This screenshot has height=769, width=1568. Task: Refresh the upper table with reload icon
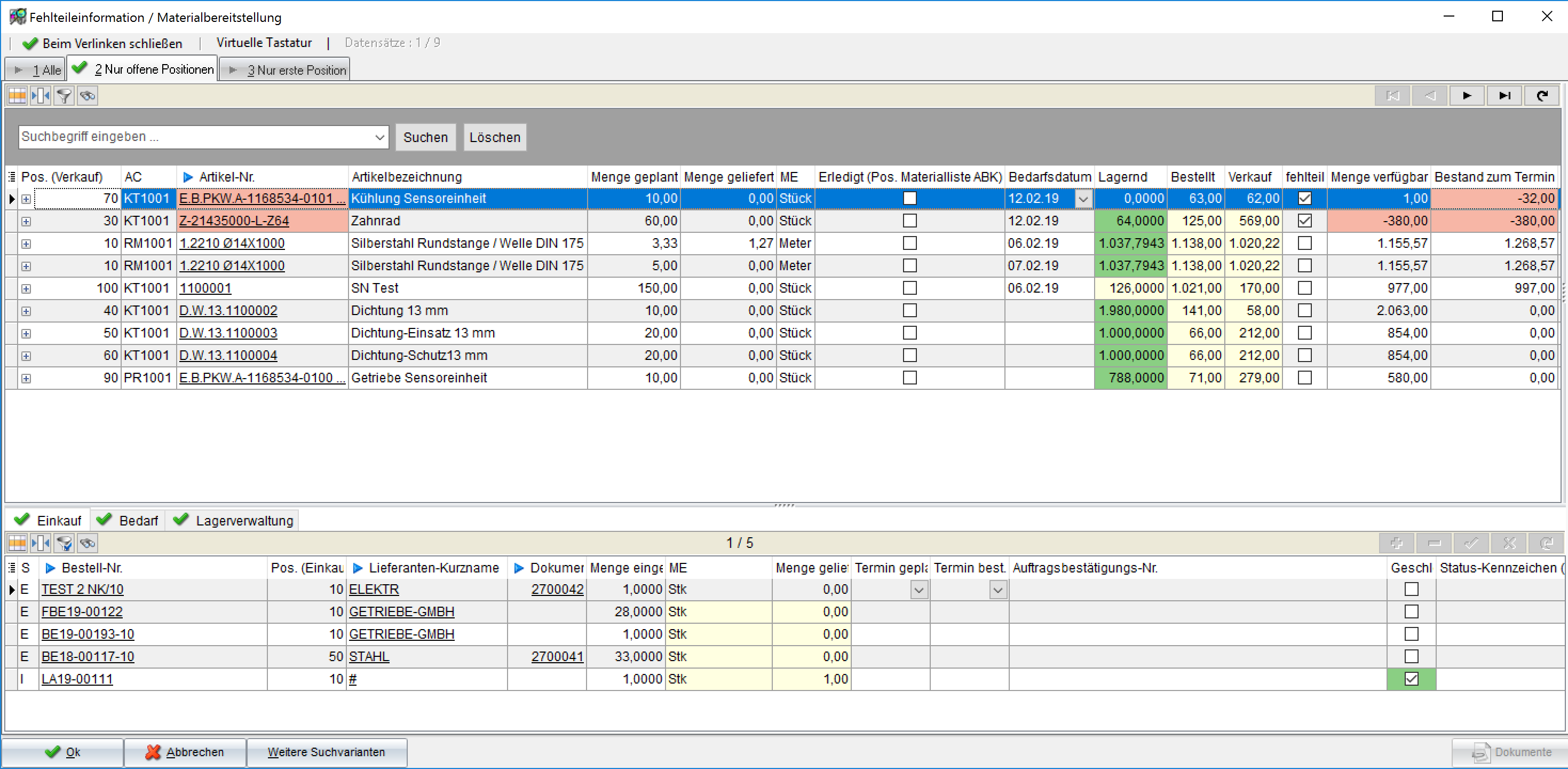point(1542,96)
